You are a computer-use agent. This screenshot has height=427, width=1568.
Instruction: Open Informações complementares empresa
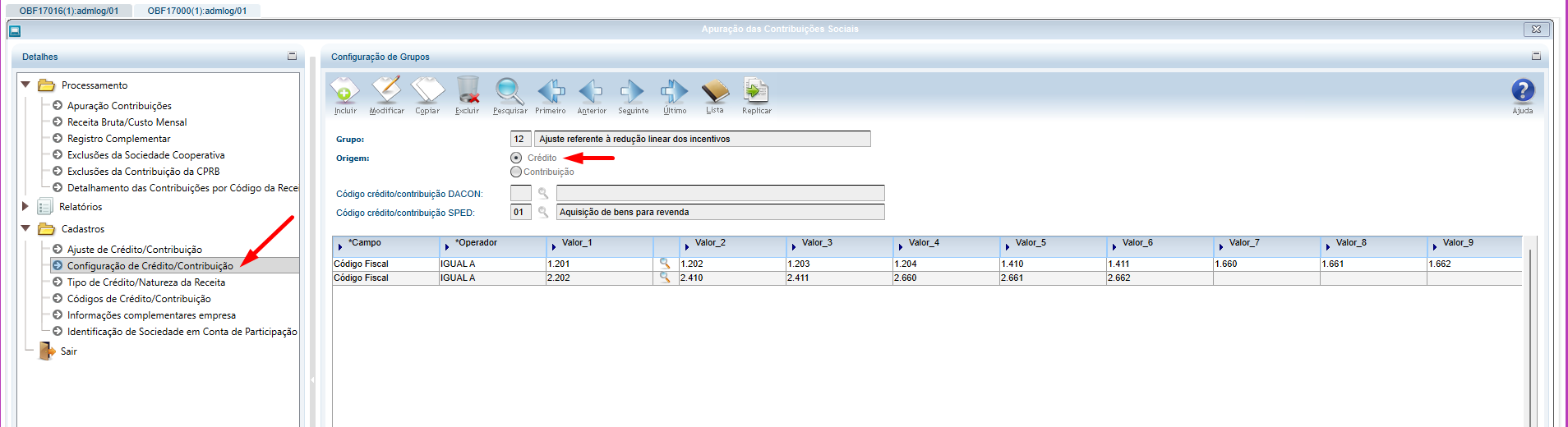pos(151,315)
